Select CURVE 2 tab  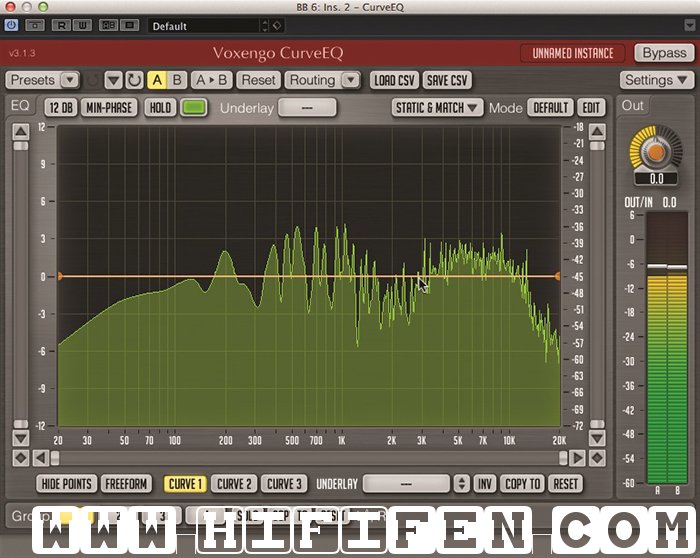(x=234, y=484)
